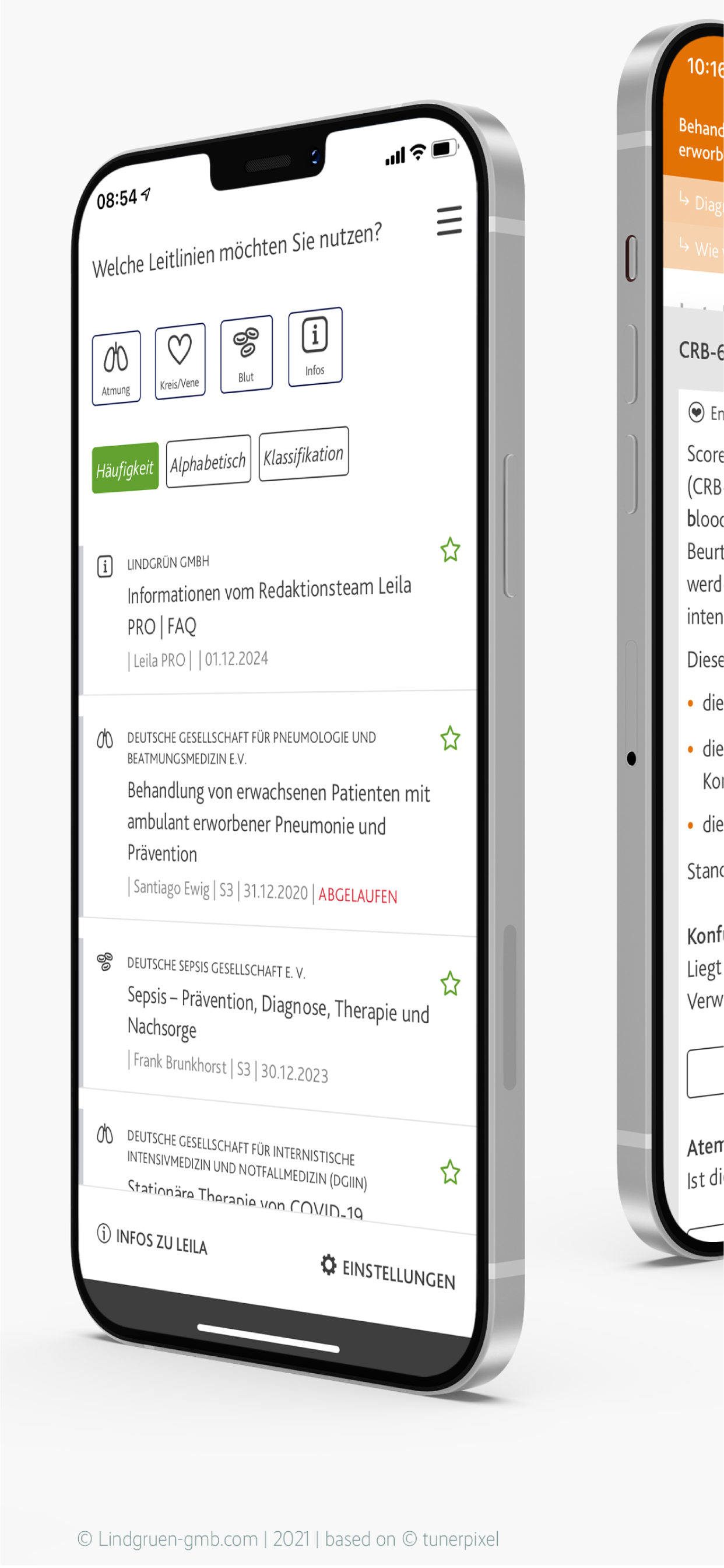Open Sepsis – Prävention, Diagnose, Therapie guideline
The height and width of the screenshot is (1568, 724).
point(278,1012)
